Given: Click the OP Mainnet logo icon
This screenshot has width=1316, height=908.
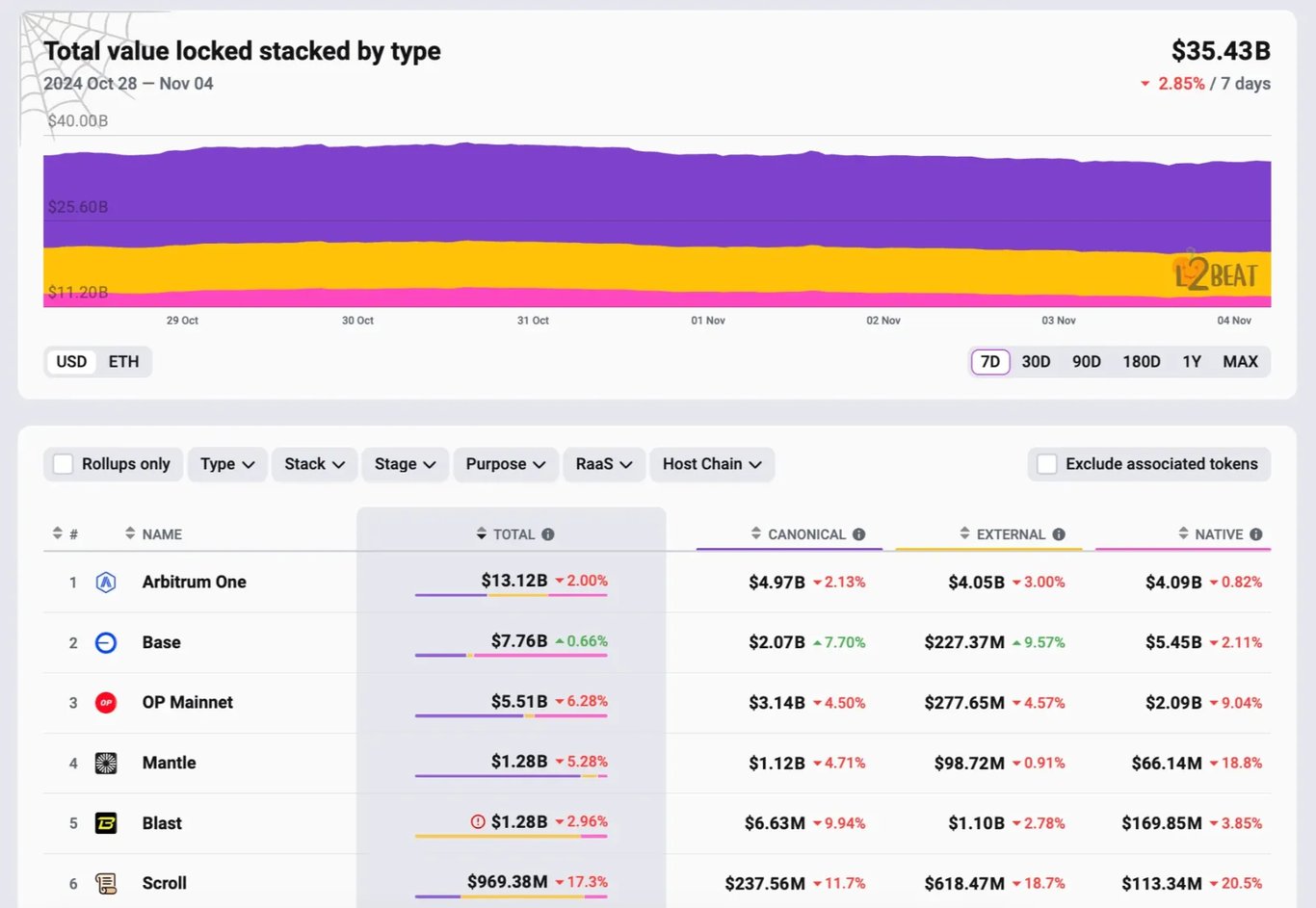Looking at the screenshot, I should coord(106,703).
